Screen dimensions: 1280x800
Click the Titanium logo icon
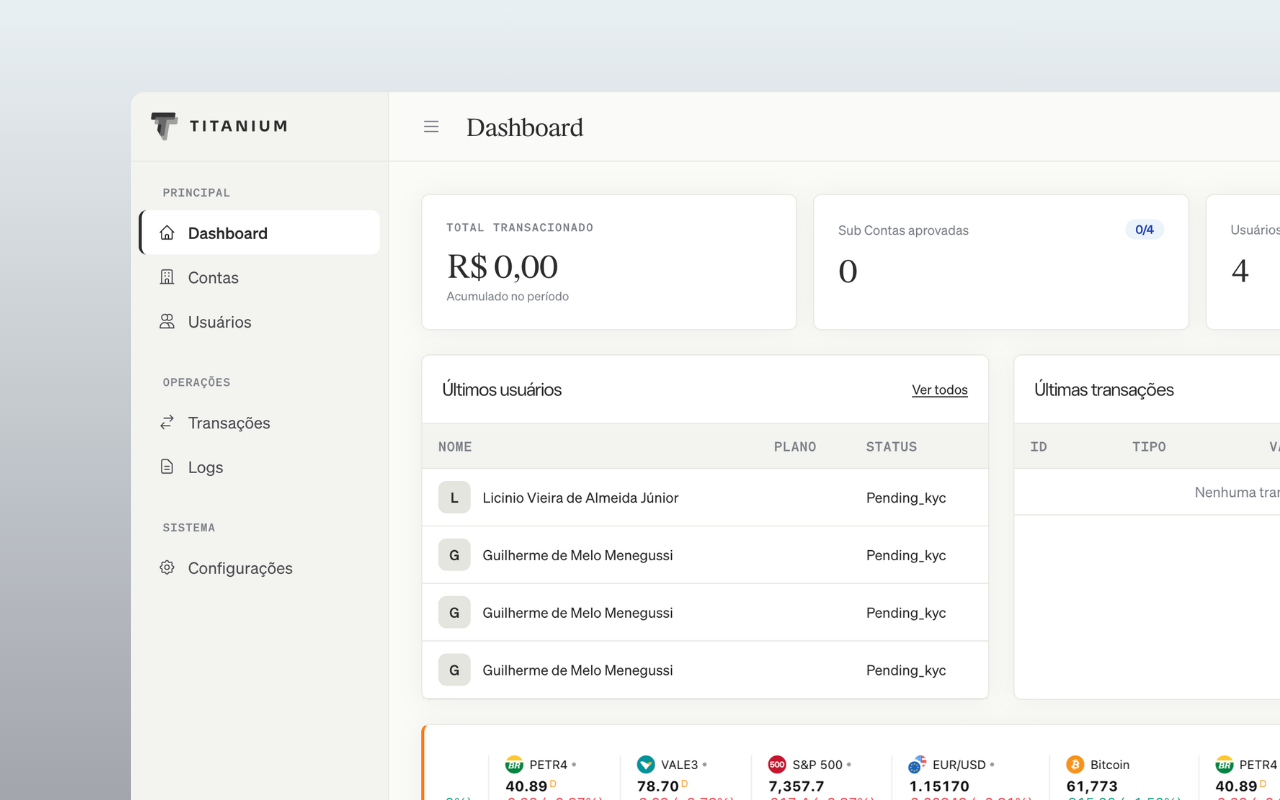pyautogui.click(x=165, y=126)
